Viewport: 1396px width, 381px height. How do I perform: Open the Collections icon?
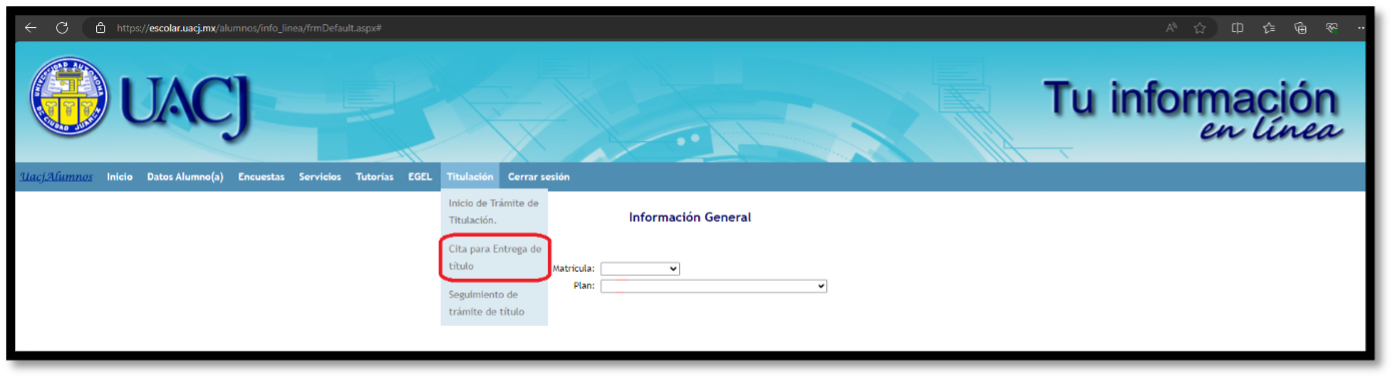coord(1300,28)
